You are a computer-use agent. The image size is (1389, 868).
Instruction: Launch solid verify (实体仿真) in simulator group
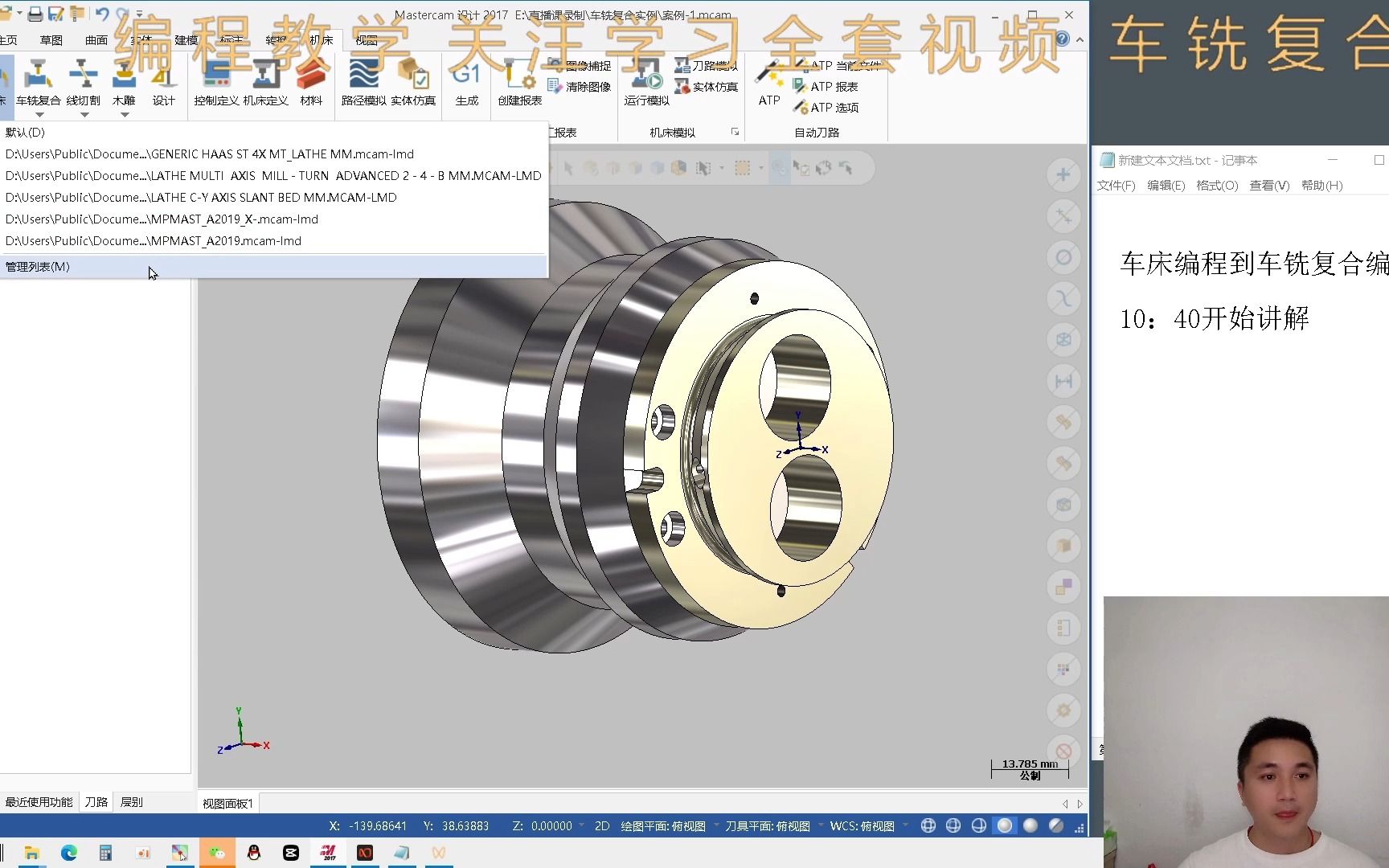click(x=413, y=84)
